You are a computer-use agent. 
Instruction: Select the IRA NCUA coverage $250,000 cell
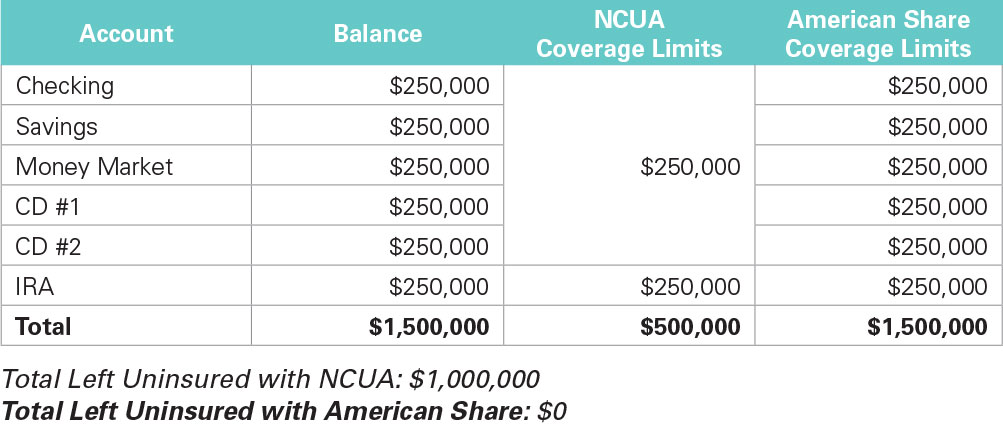click(629, 286)
